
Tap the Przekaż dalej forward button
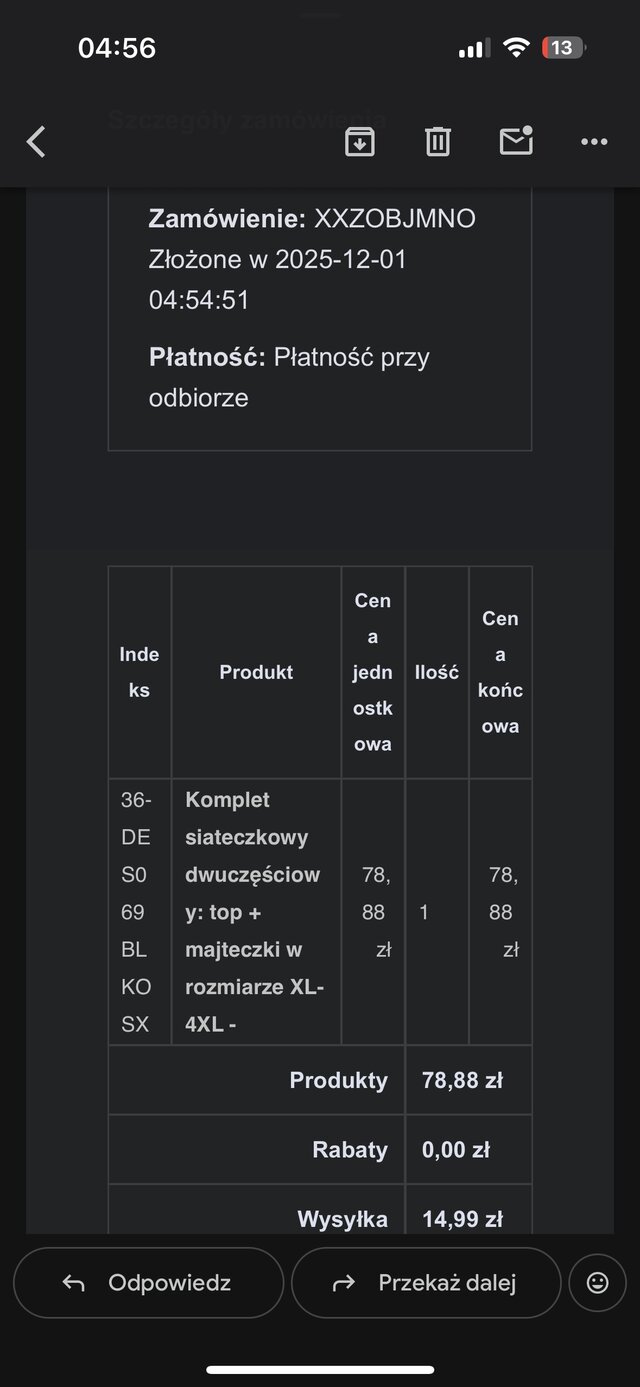[425, 1283]
